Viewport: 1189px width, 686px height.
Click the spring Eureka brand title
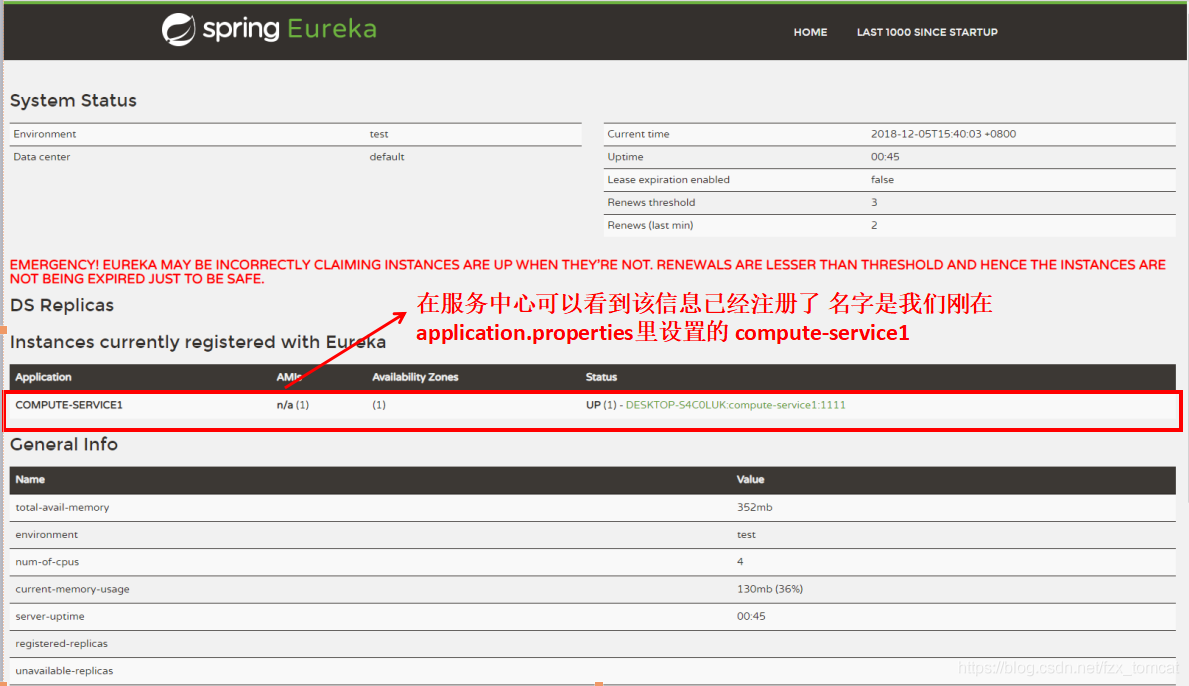pos(289,29)
